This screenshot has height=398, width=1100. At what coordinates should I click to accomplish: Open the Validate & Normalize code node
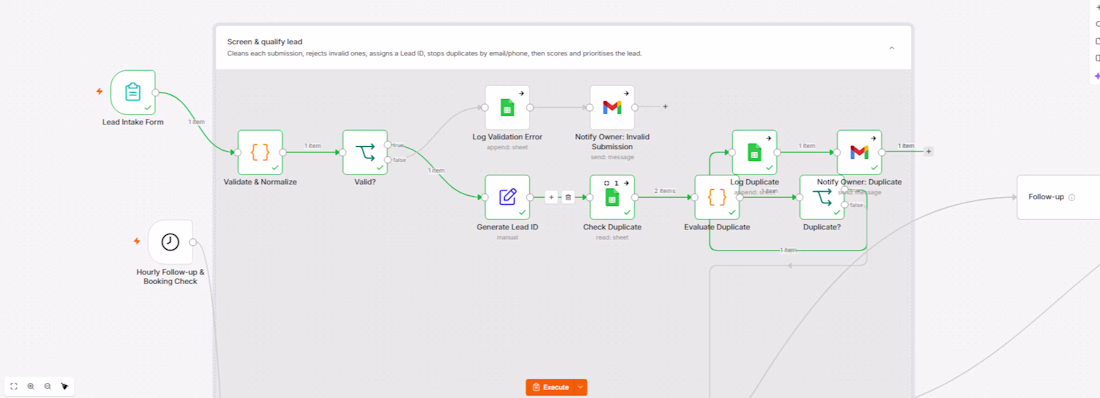(260, 152)
